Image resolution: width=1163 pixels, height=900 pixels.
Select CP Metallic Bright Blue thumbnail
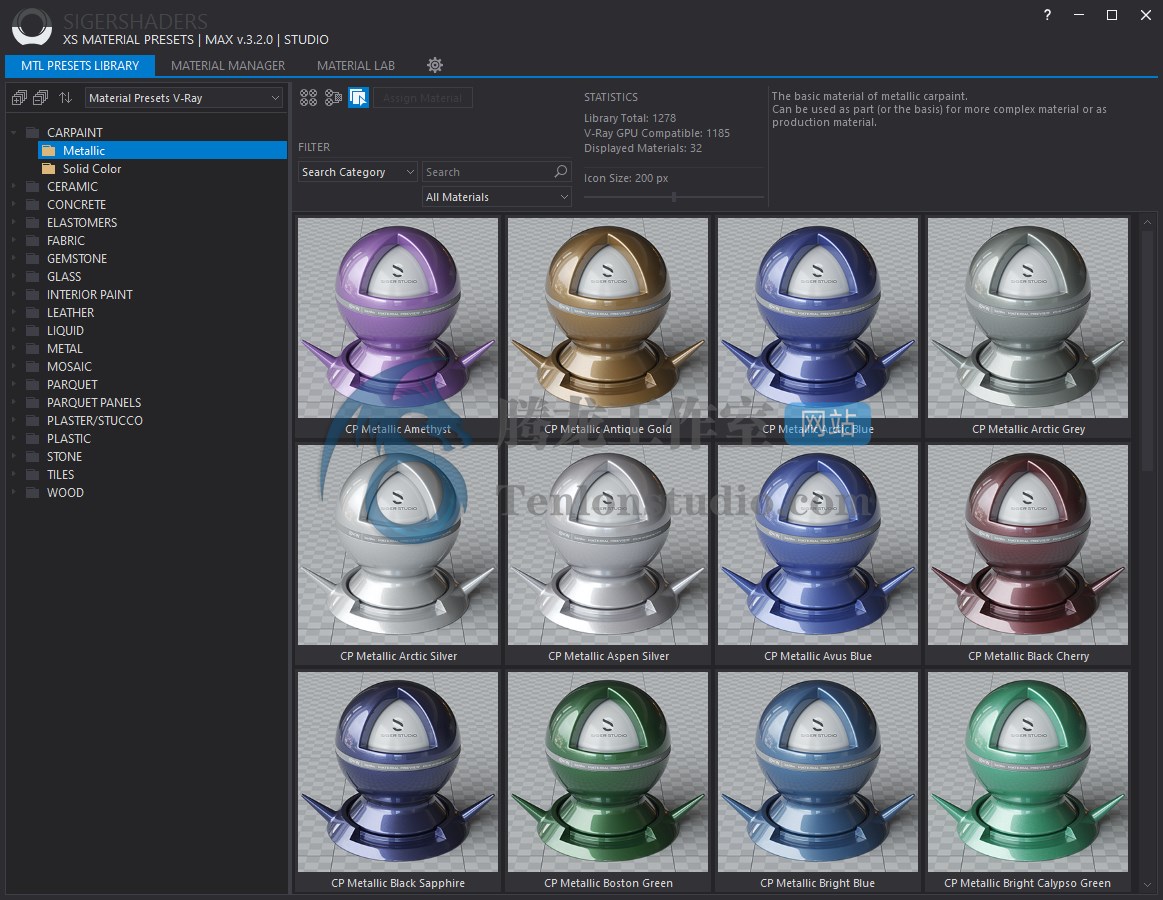click(817, 772)
